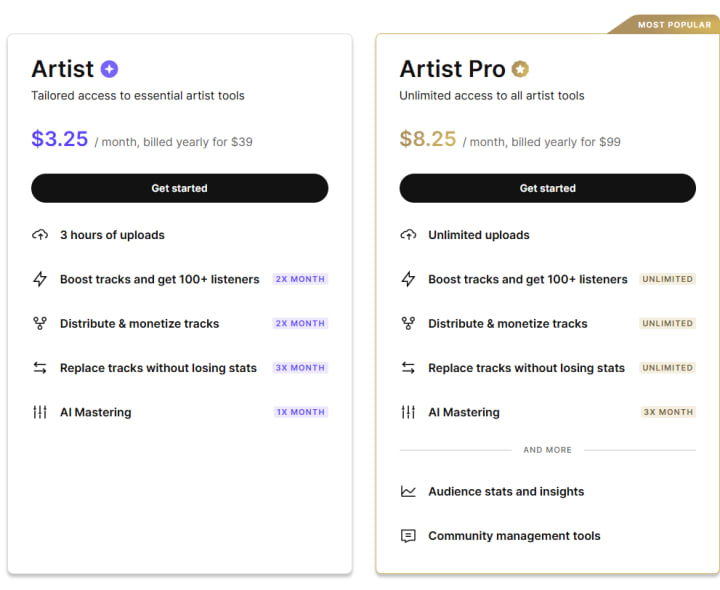Click the 1X MONTH badge beside AI Mastering
Viewport: 720px width, 590px height.
point(300,412)
